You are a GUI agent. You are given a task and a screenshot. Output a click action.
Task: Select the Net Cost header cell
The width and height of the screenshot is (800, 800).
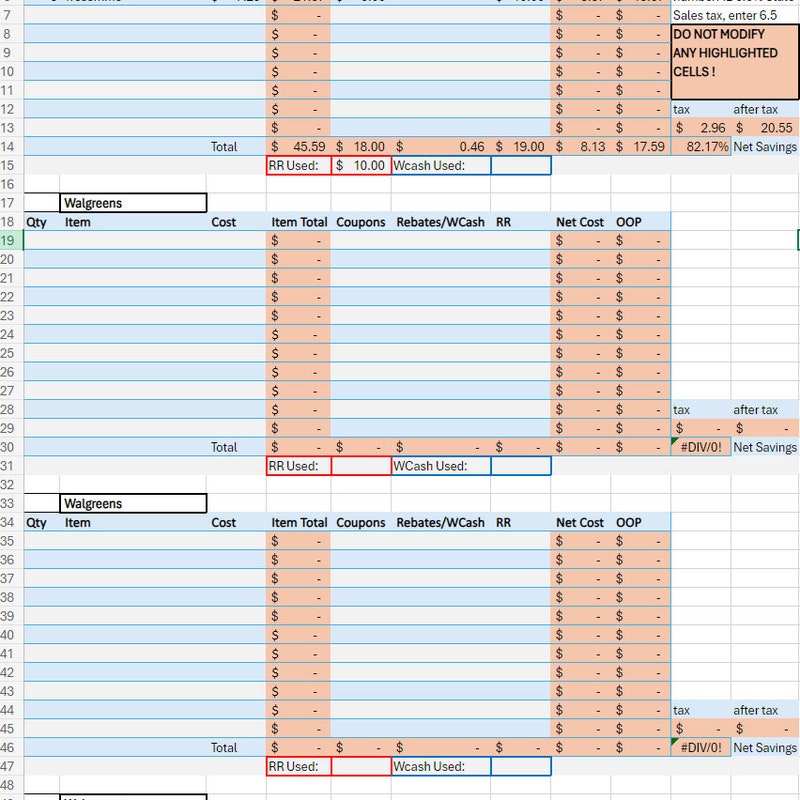pos(578,222)
